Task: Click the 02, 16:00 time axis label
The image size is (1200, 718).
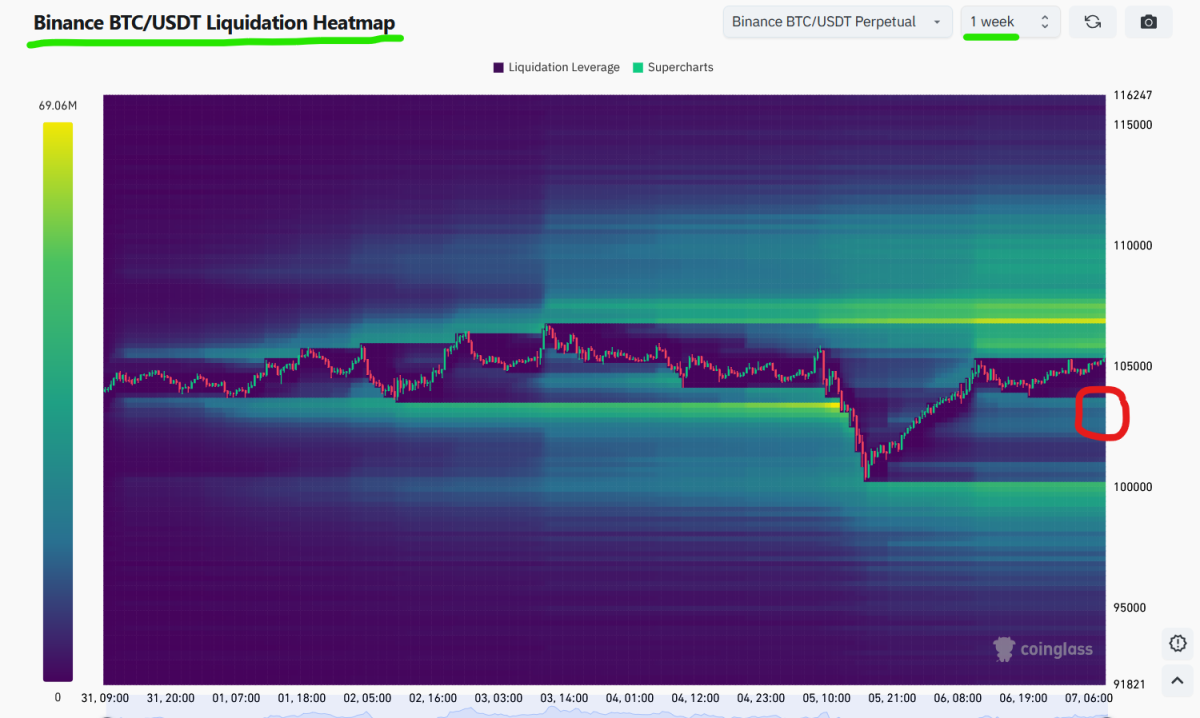Action: (x=433, y=698)
